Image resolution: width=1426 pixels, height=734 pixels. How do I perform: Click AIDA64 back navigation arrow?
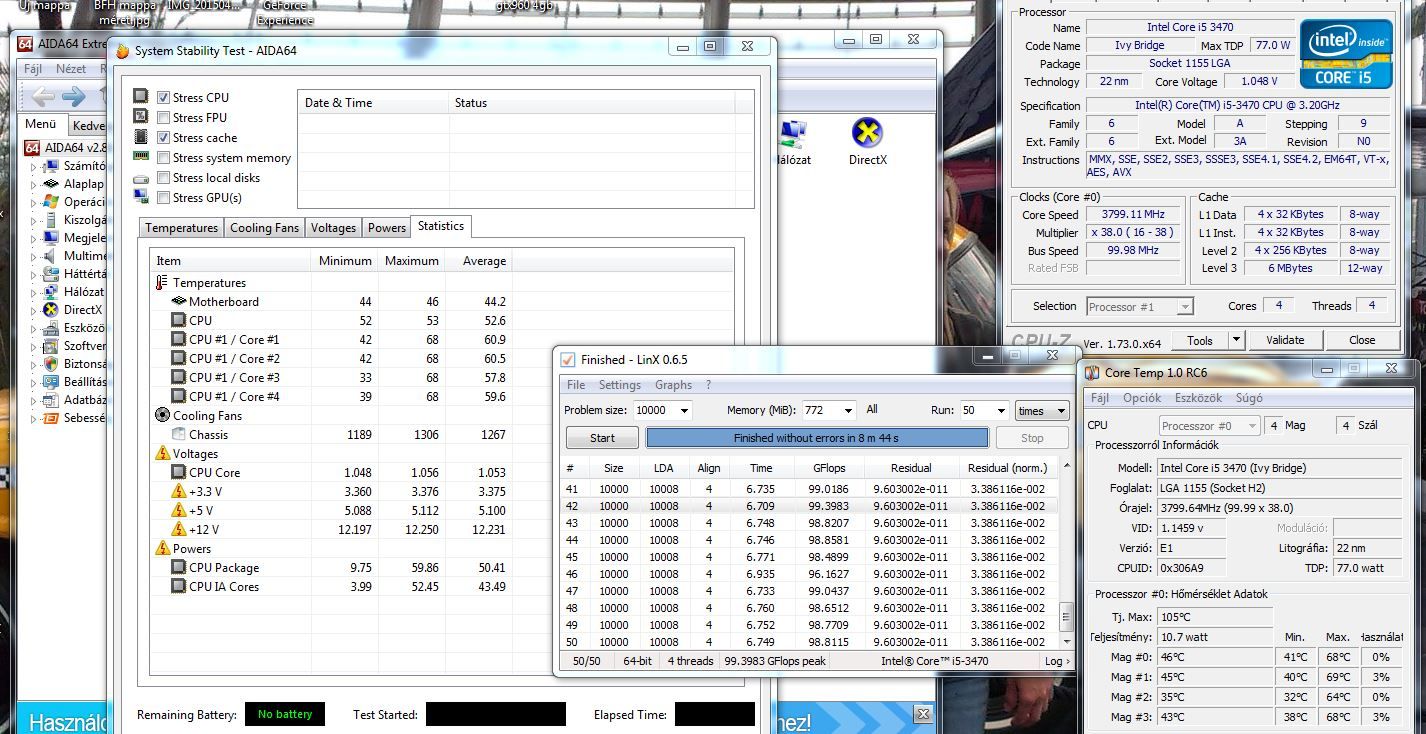coord(42,97)
